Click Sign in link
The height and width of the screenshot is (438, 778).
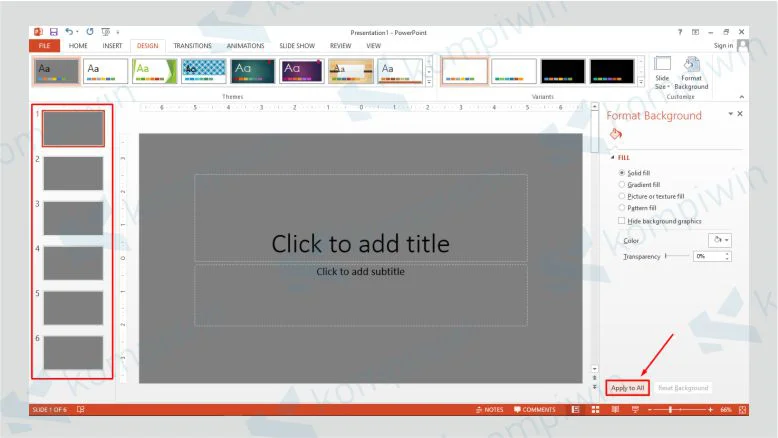722,46
